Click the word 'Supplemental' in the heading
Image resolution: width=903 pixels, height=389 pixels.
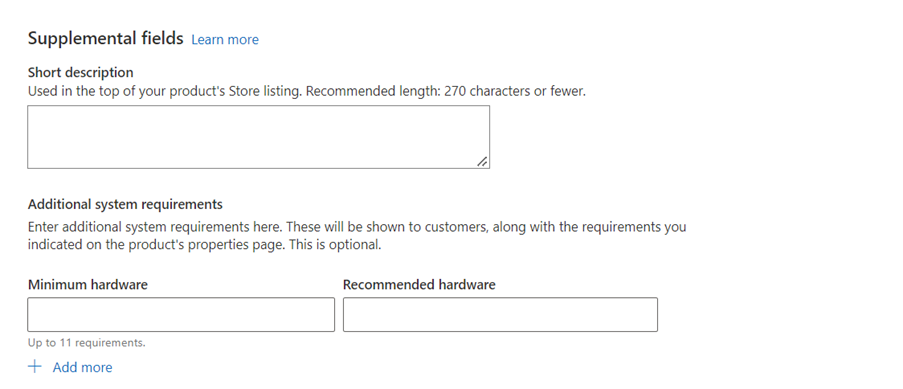[72, 39]
